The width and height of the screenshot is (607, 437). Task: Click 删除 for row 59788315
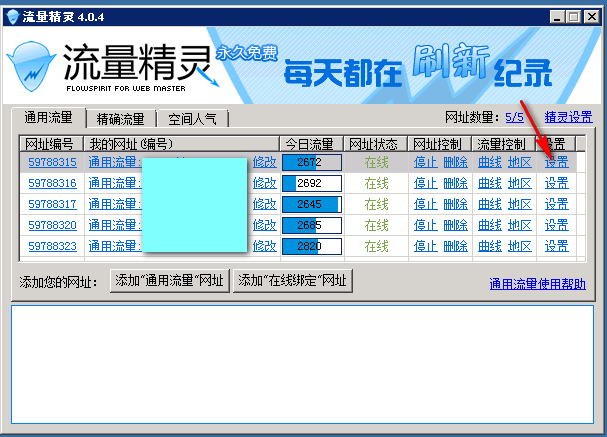[x=456, y=162]
